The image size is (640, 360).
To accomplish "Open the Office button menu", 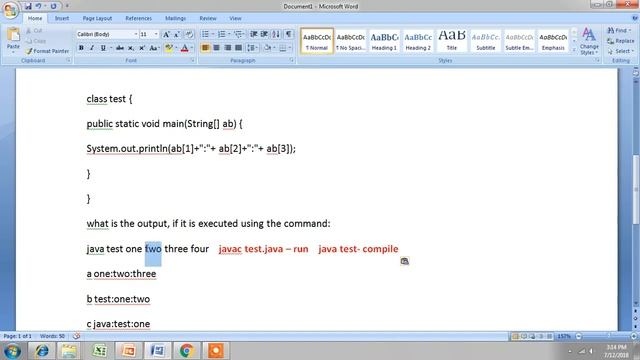I will tap(11, 10).
